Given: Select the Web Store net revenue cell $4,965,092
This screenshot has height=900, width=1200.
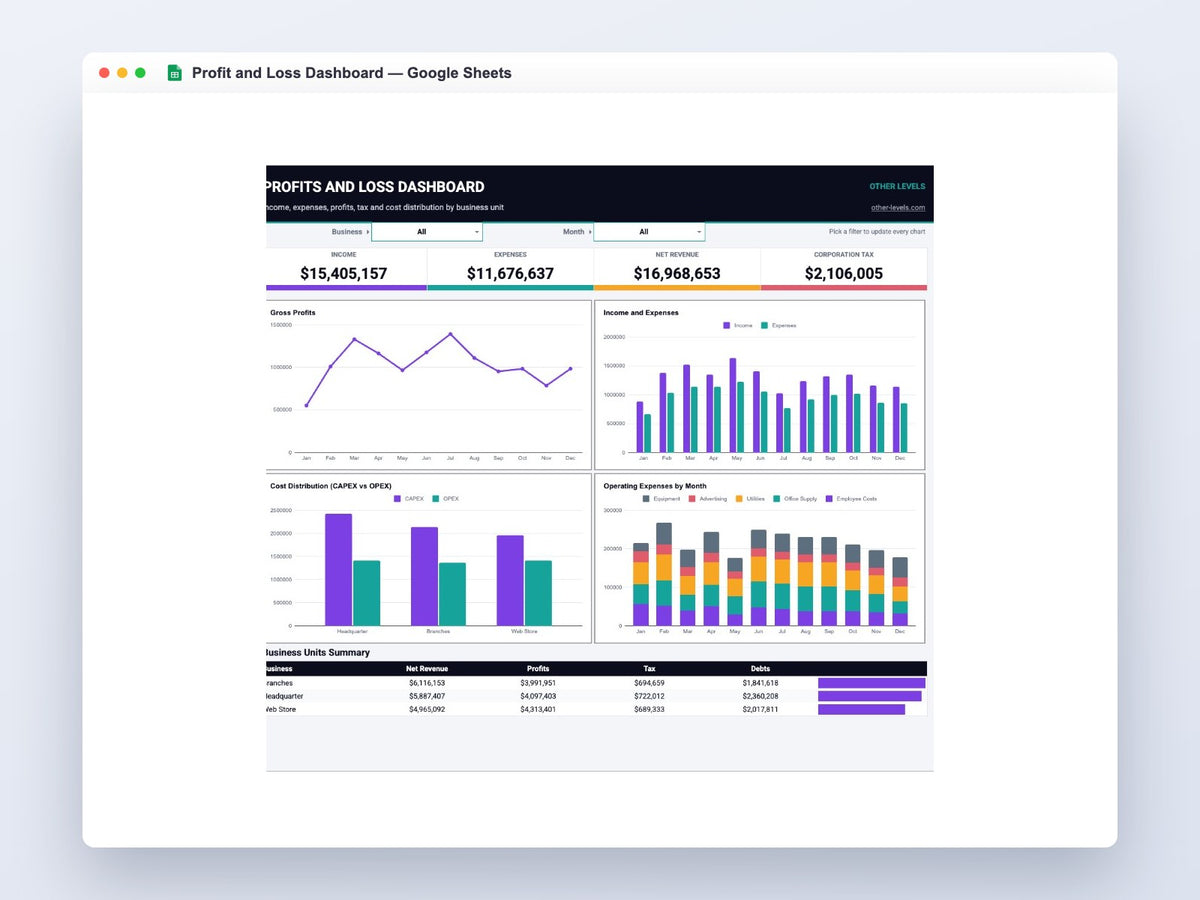Looking at the screenshot, I should [x=427, y=709].
